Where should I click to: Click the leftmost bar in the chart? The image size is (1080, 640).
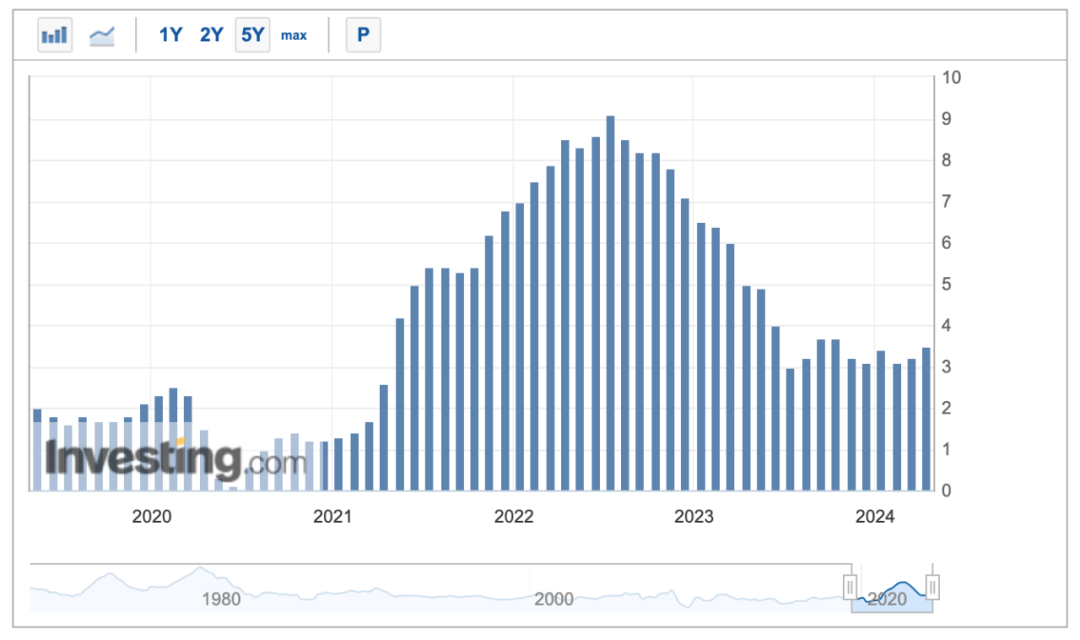pyautogui.click(x=37, y=450)
